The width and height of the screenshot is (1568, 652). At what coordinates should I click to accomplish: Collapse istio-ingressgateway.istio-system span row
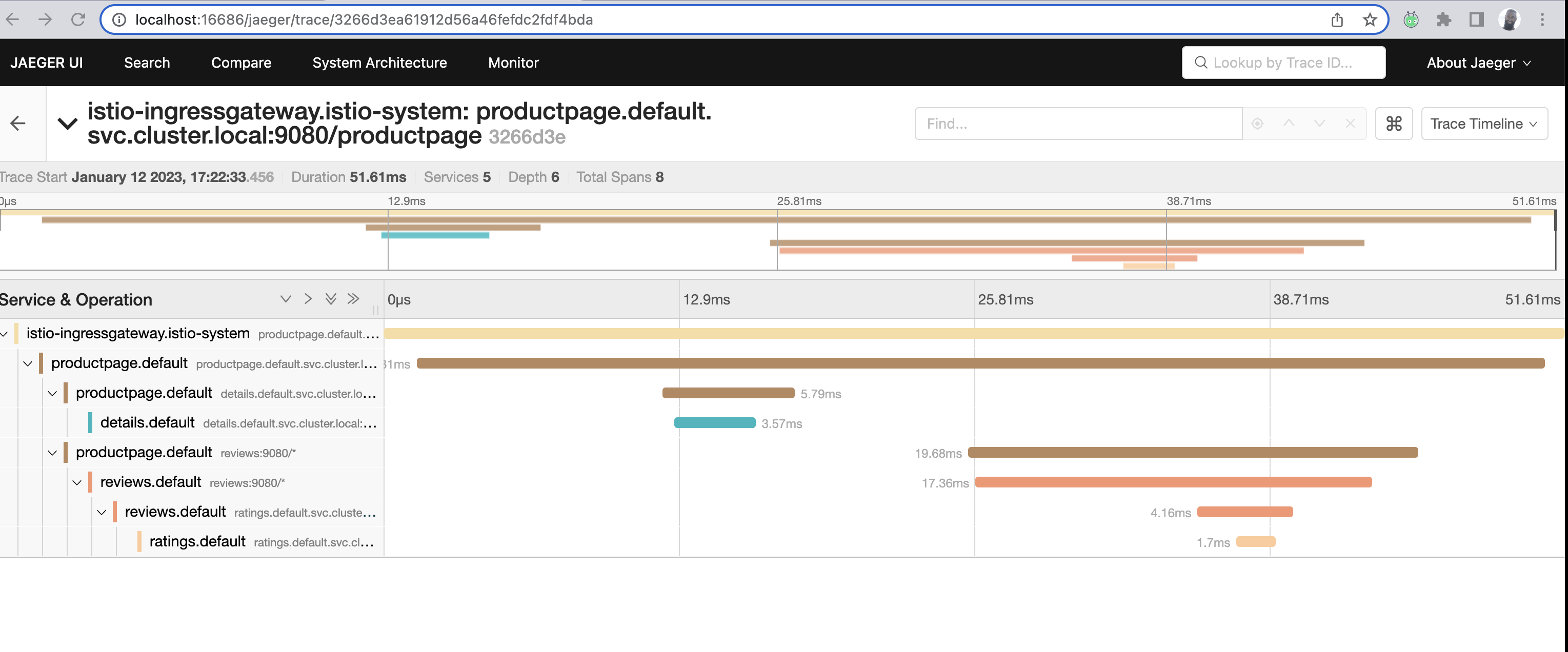pos(4,333)
